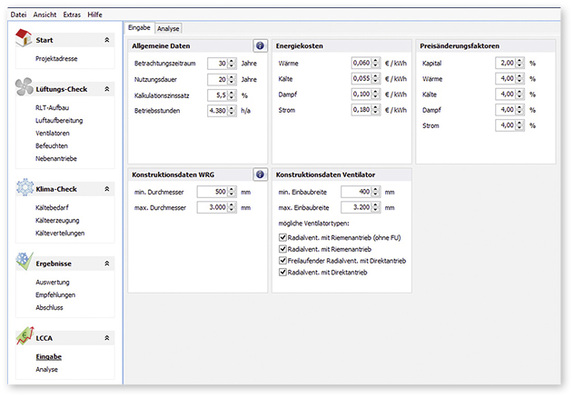Viewport: 574px width, 398px height.
Task: Collapse the Lüftungs-Check sidebar section
Action: (x=107, y=89)
